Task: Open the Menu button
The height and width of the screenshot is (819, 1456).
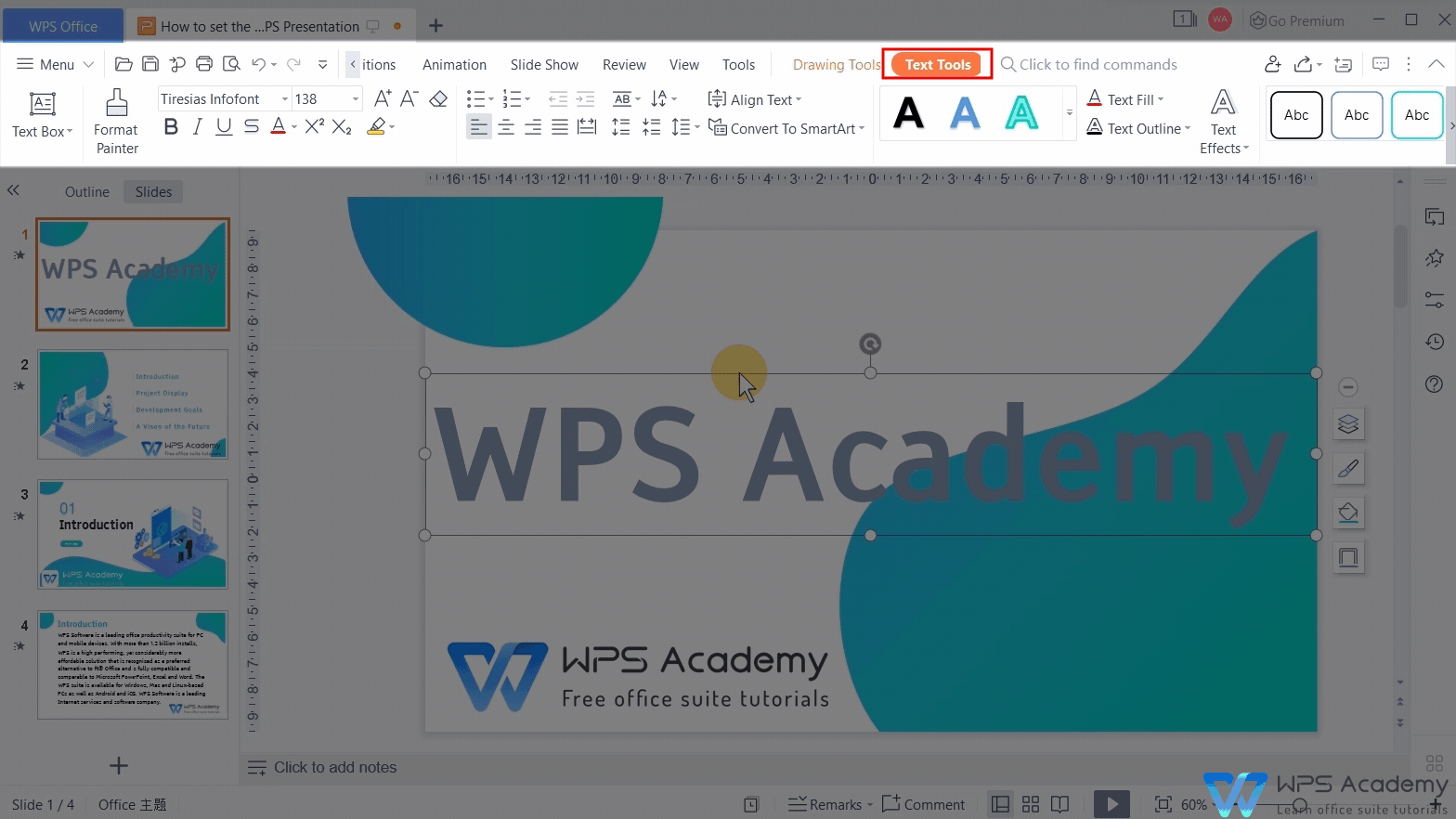Action: pyautogui.click(x=56, y=64)
